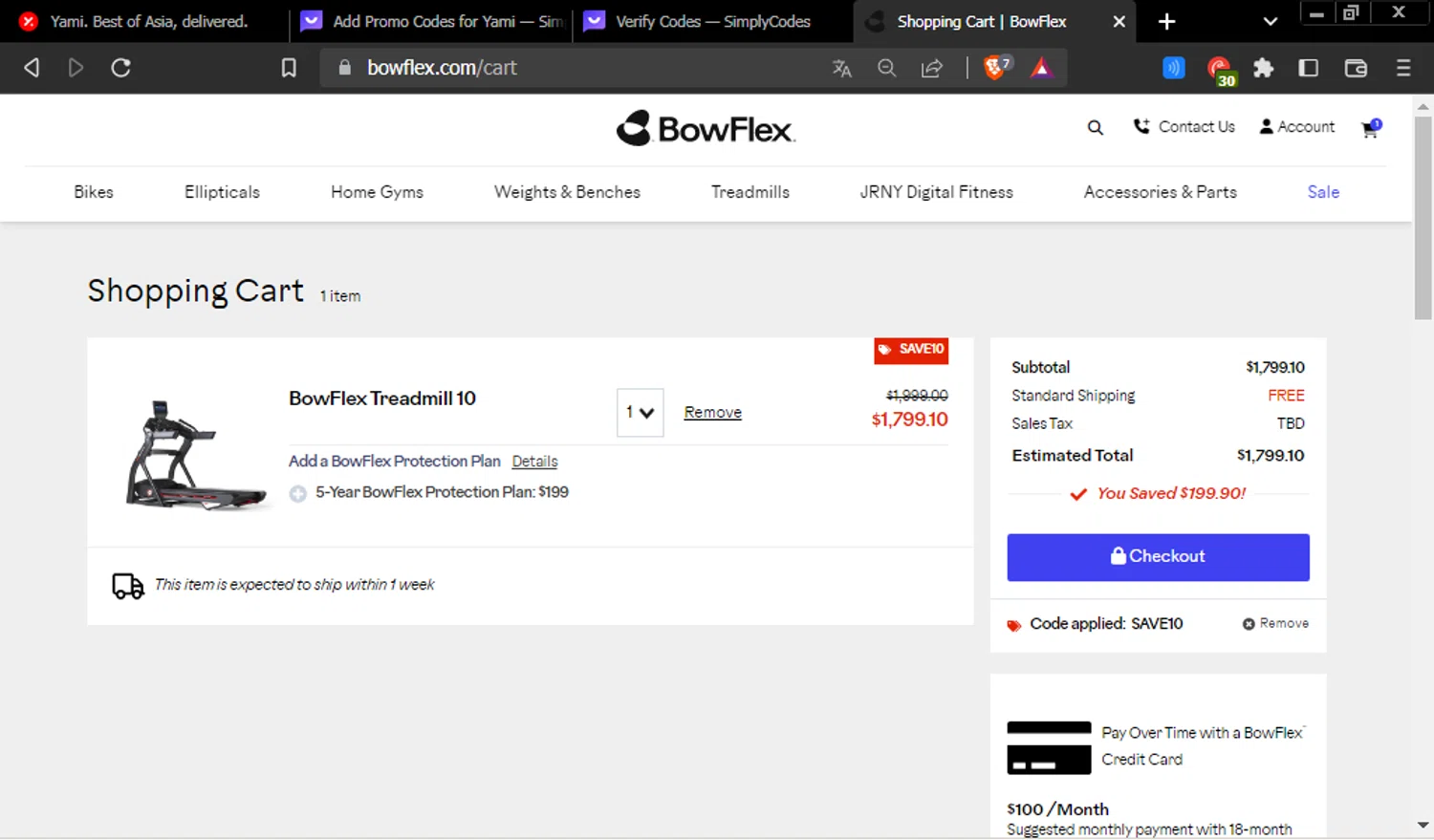Open the Home Gyms menu
The width and height of the screenshot is (1434, 840).
(377, 192)
